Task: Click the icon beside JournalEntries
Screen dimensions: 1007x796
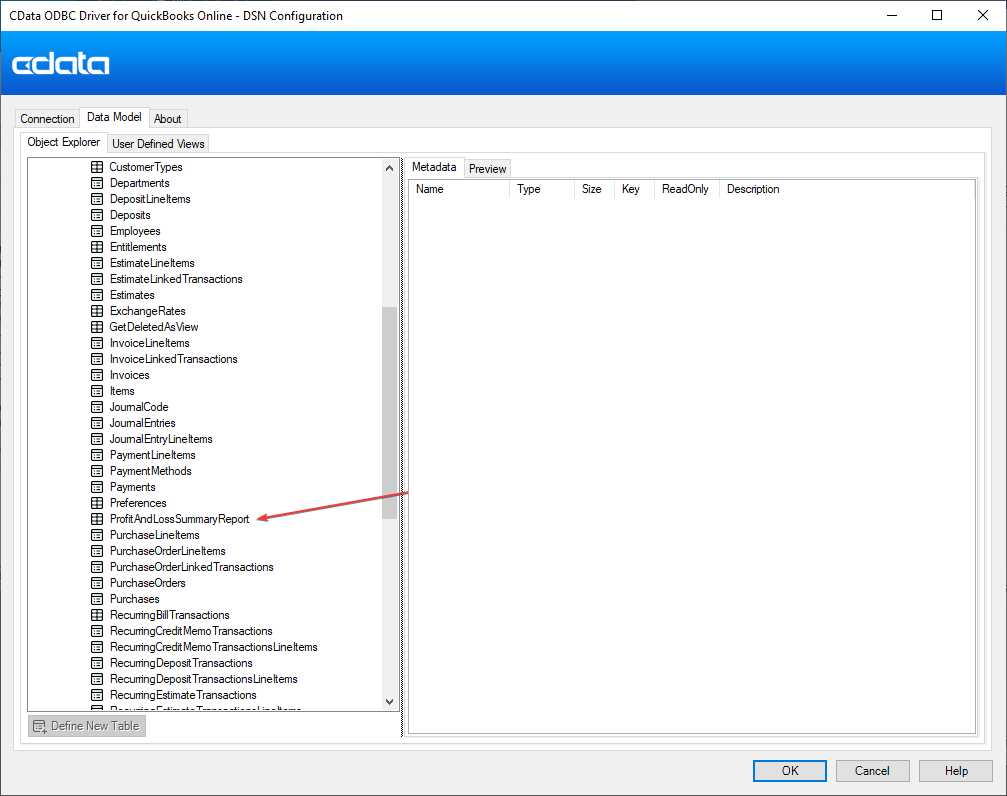Action: [x=97, y=423]
